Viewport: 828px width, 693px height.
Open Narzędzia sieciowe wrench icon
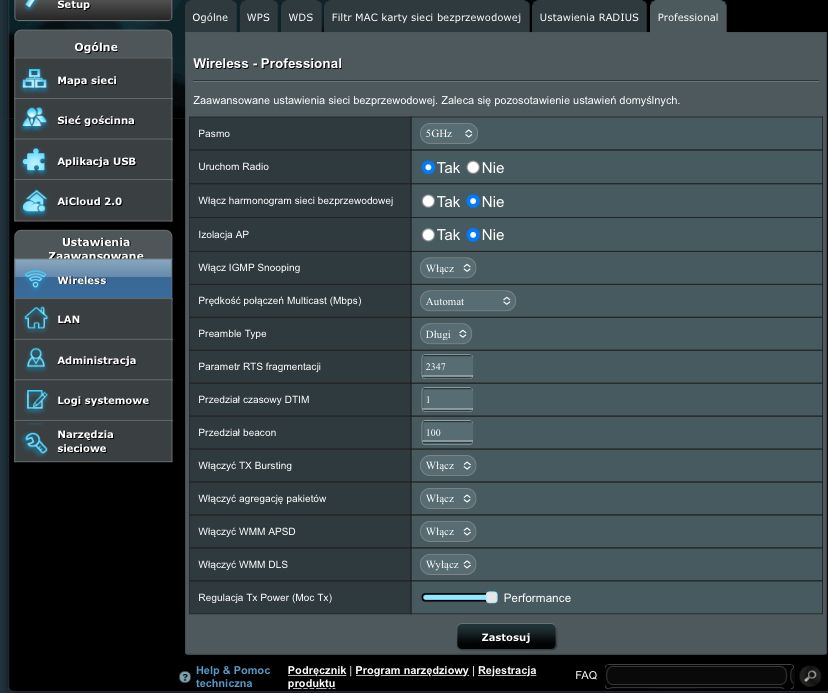pyautogui.click(x=35, y=441)
